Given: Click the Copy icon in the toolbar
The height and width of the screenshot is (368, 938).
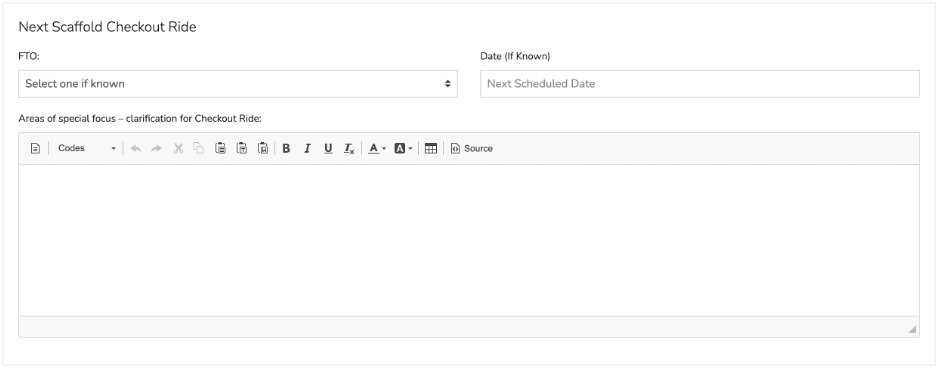Looking at the screenshot, I should (x=199, y=148).
